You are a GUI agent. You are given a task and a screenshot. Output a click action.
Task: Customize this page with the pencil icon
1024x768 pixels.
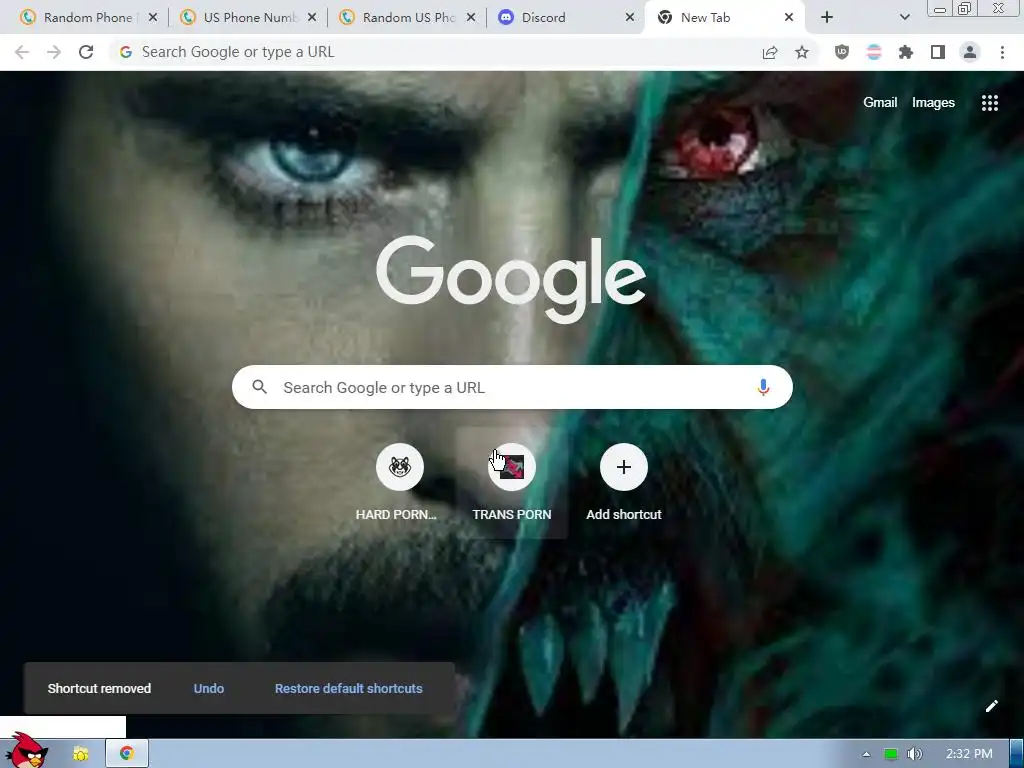click(991, 706)
